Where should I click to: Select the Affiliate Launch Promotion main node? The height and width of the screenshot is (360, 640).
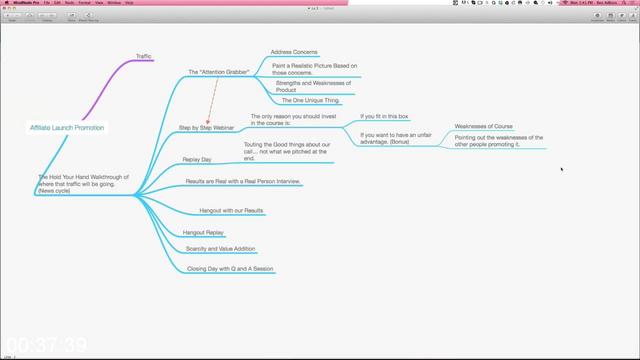67,128
